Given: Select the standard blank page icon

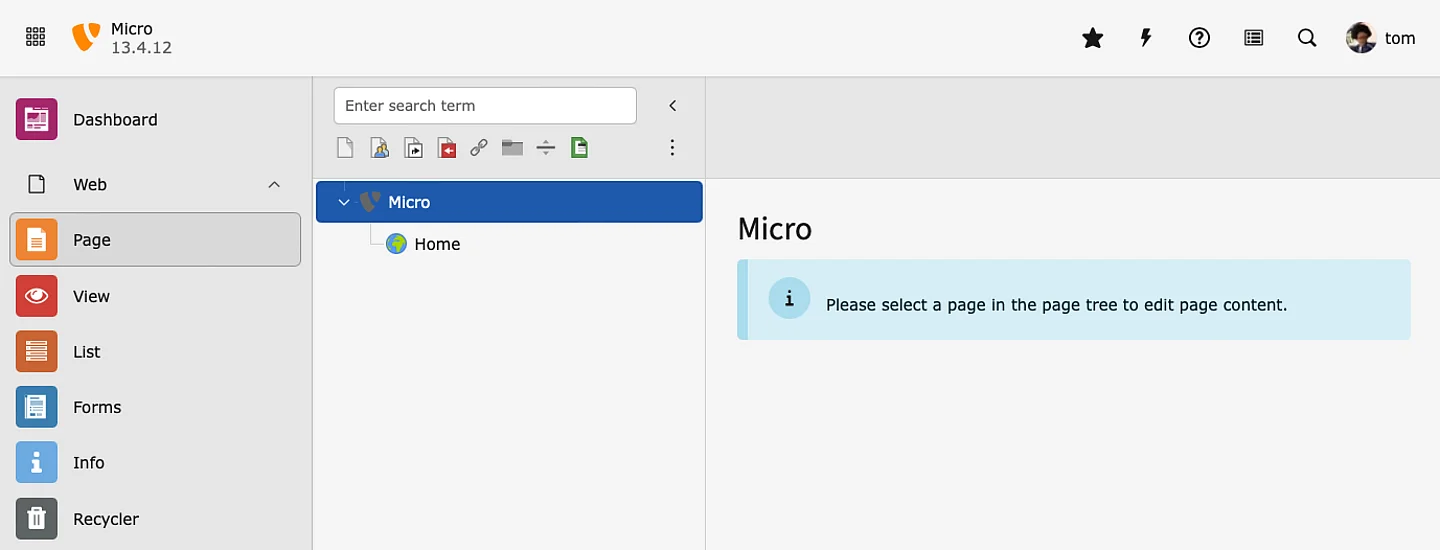Looking at the screenshot, I should point(345,148).
